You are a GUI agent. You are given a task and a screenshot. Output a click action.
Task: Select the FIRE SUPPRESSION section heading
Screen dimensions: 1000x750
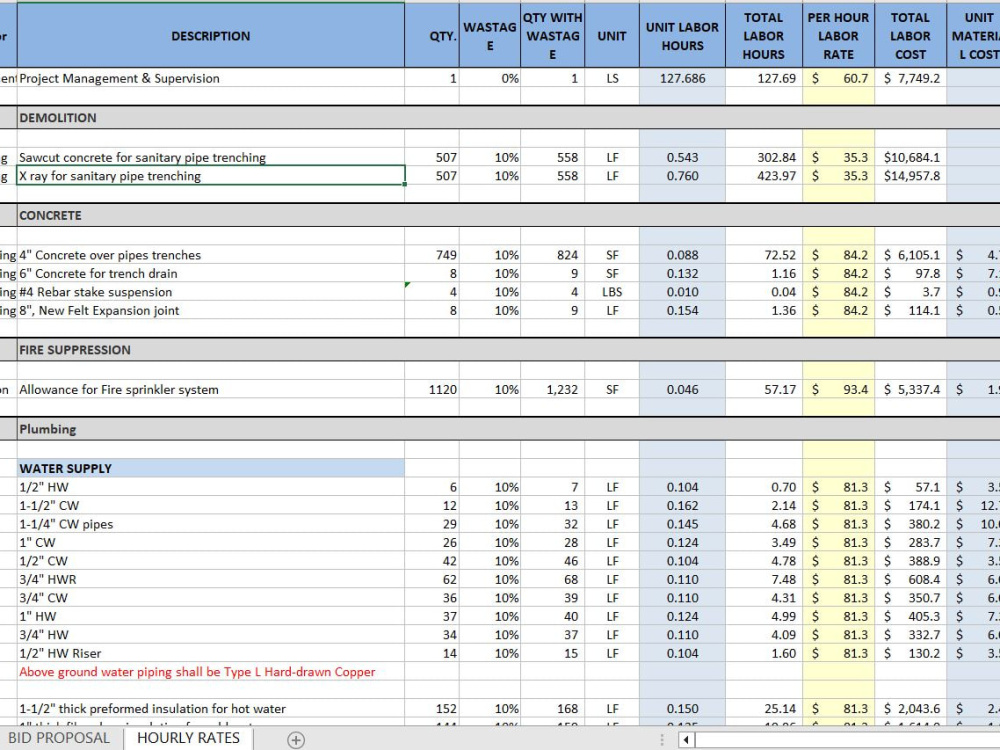click(x=210, y=350)
